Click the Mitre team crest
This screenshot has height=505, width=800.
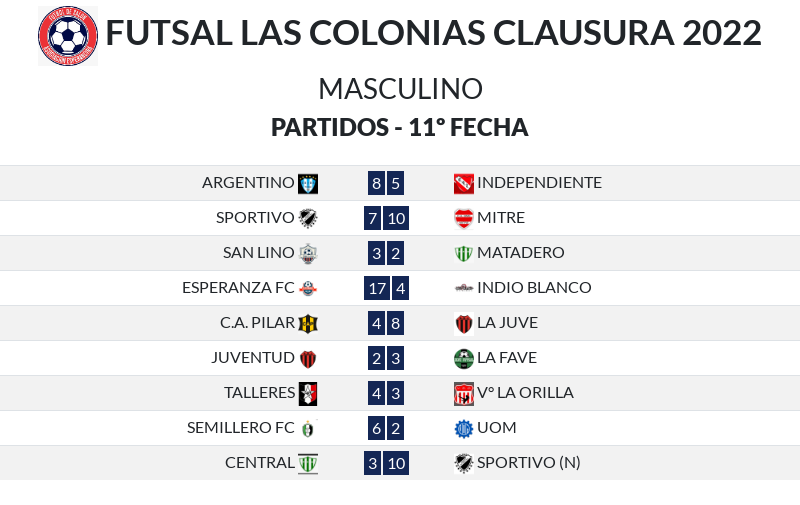(x=463, y=218)
